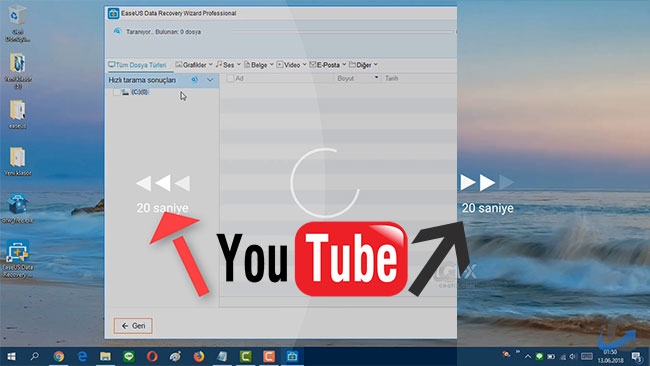The image size is (650, 366).
Task: Show hidden tray icons with the up chevron
Action: click(528, 356)
